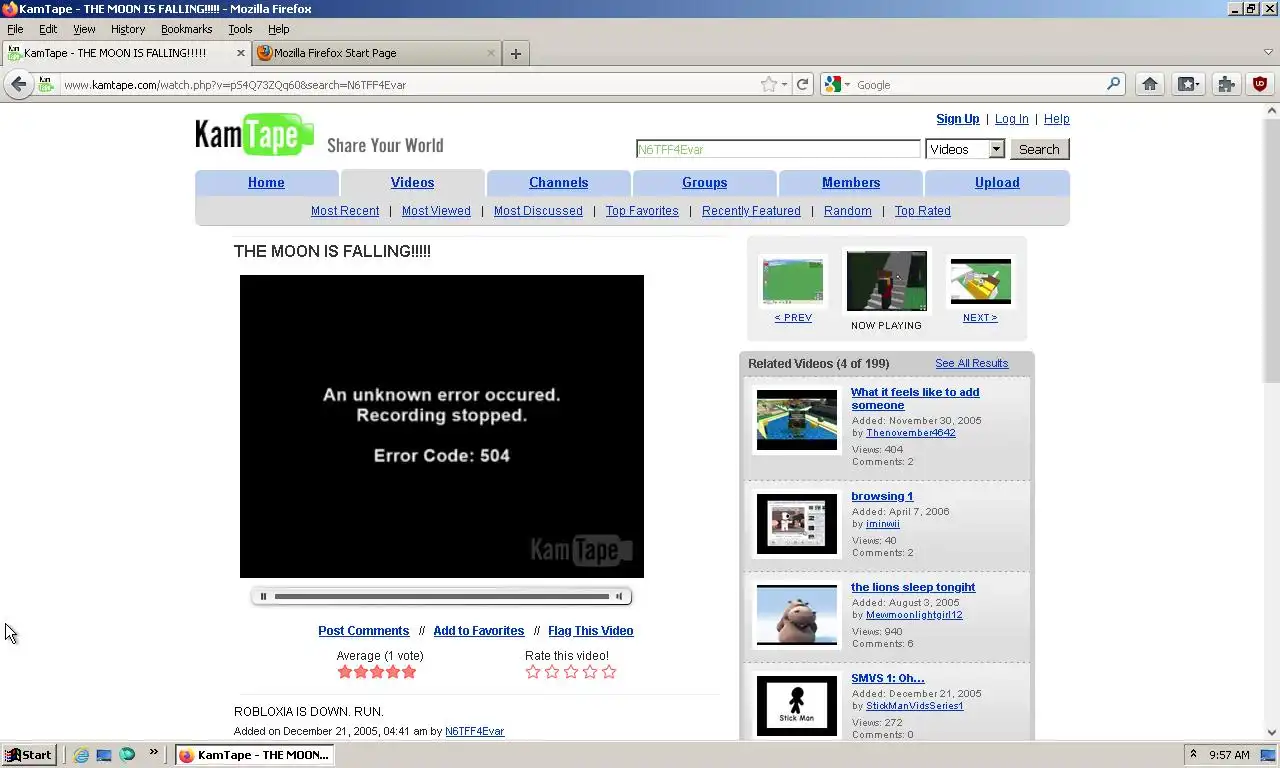The height and width of the screenshot is (768, 1280).
Task: Rate this video one star
Action: pos(533,672)
